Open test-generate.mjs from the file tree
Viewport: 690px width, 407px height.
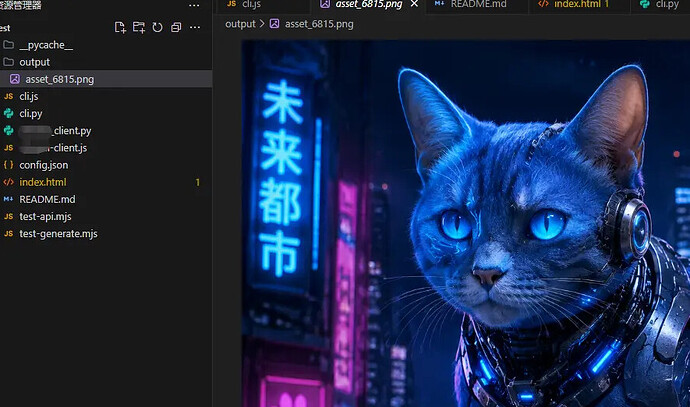pyautogui.click(x=106, y=234)
